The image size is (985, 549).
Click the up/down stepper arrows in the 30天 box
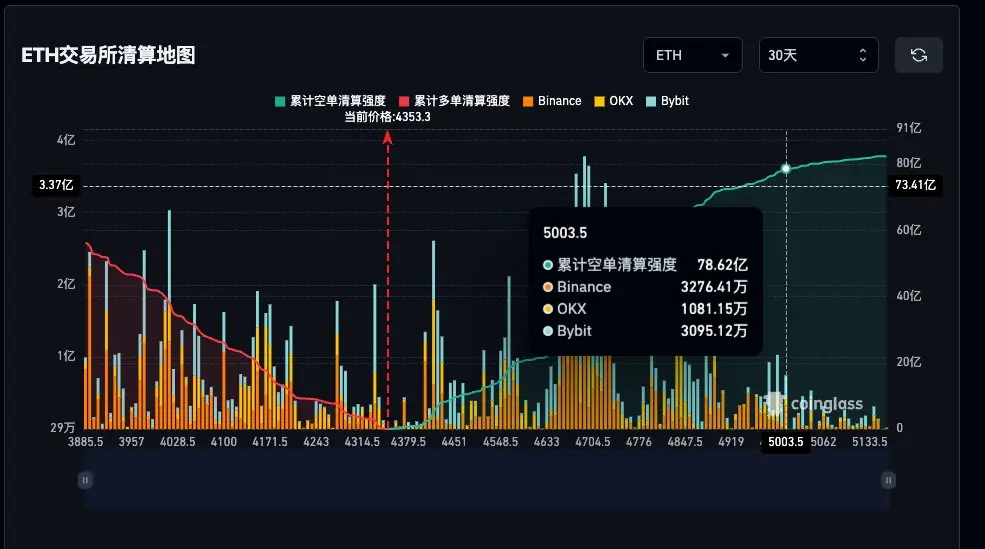pos(863,55)
